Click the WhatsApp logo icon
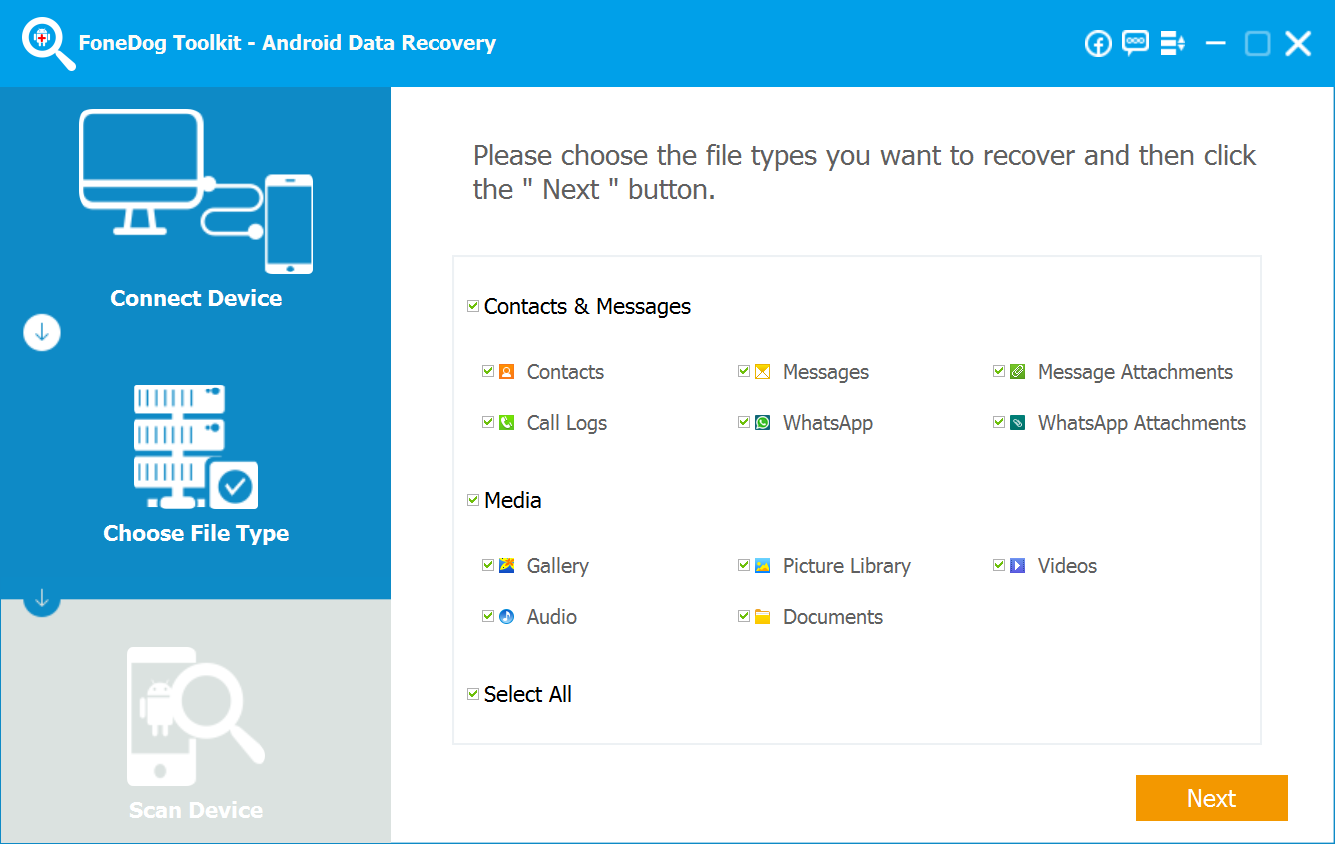The width and height of the screenshot is (1335, 844). coord(763,423)
